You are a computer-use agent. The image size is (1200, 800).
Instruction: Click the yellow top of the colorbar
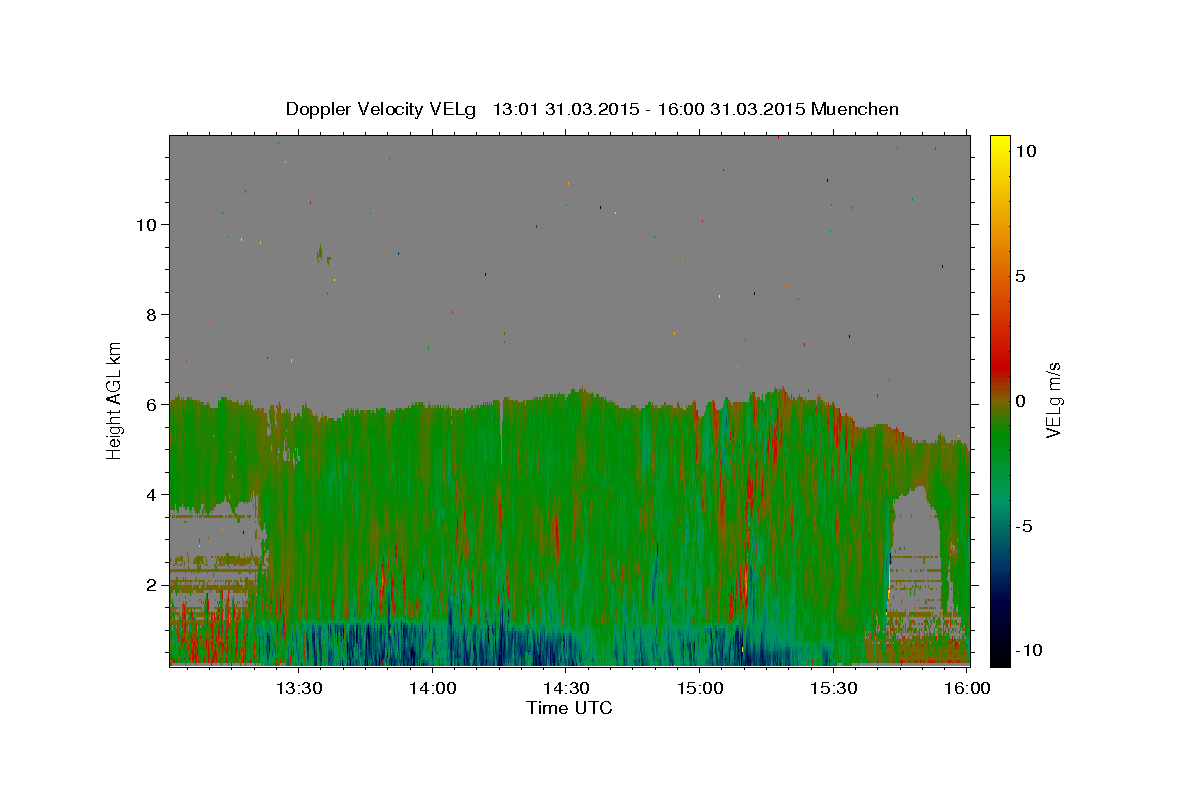tap(1000, 145)
